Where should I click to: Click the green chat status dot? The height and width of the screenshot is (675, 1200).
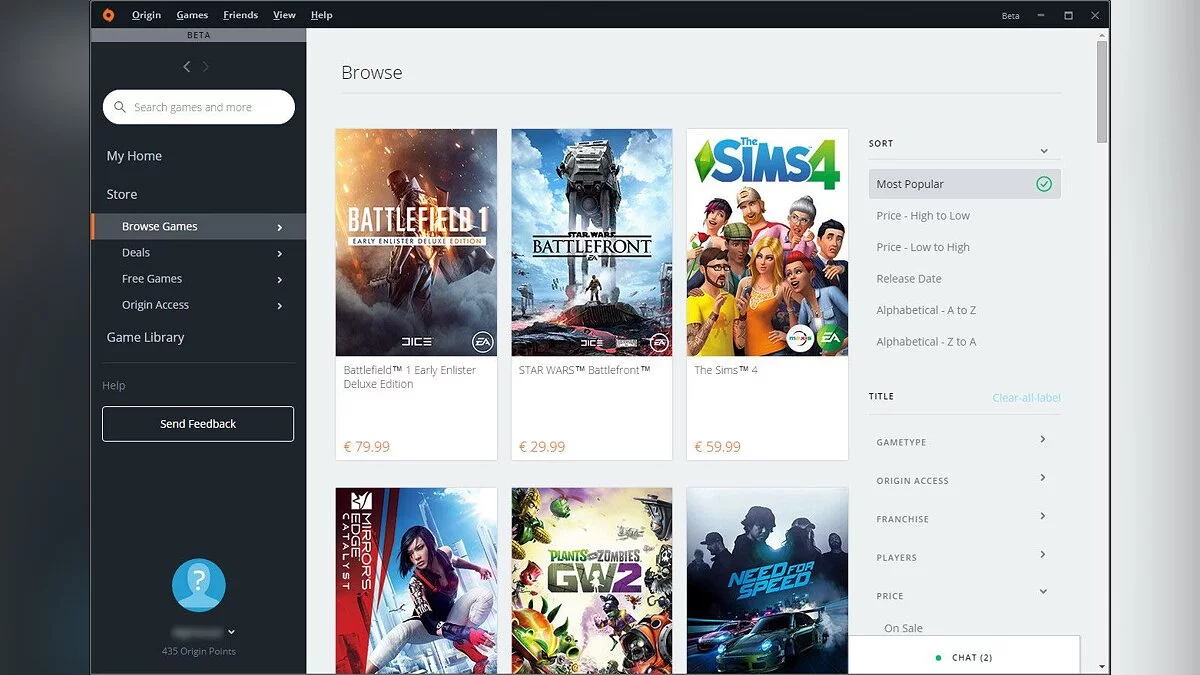click(x=938, y=658)
